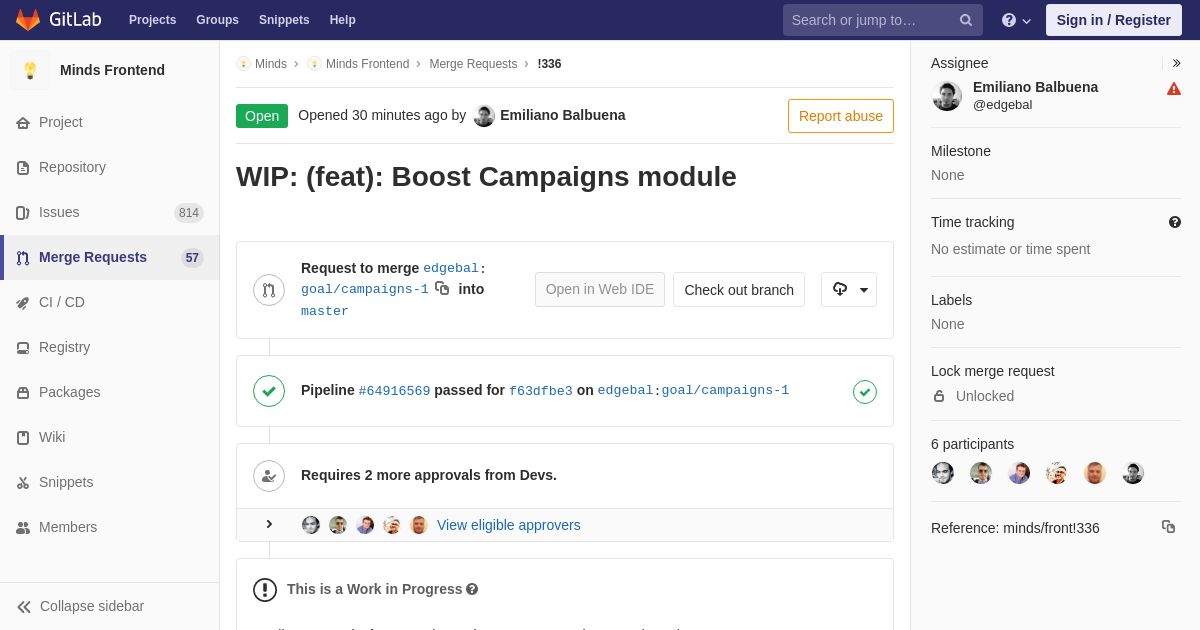Click the Report abuse button
The image size is (1200, 630).
click(841, 116)
